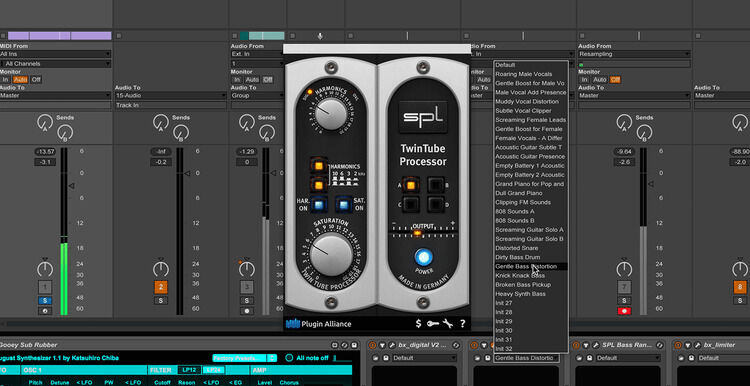Solo track 1 with blue S button
Viewport: 750px width, 386px height.
(x=44, y=300)
